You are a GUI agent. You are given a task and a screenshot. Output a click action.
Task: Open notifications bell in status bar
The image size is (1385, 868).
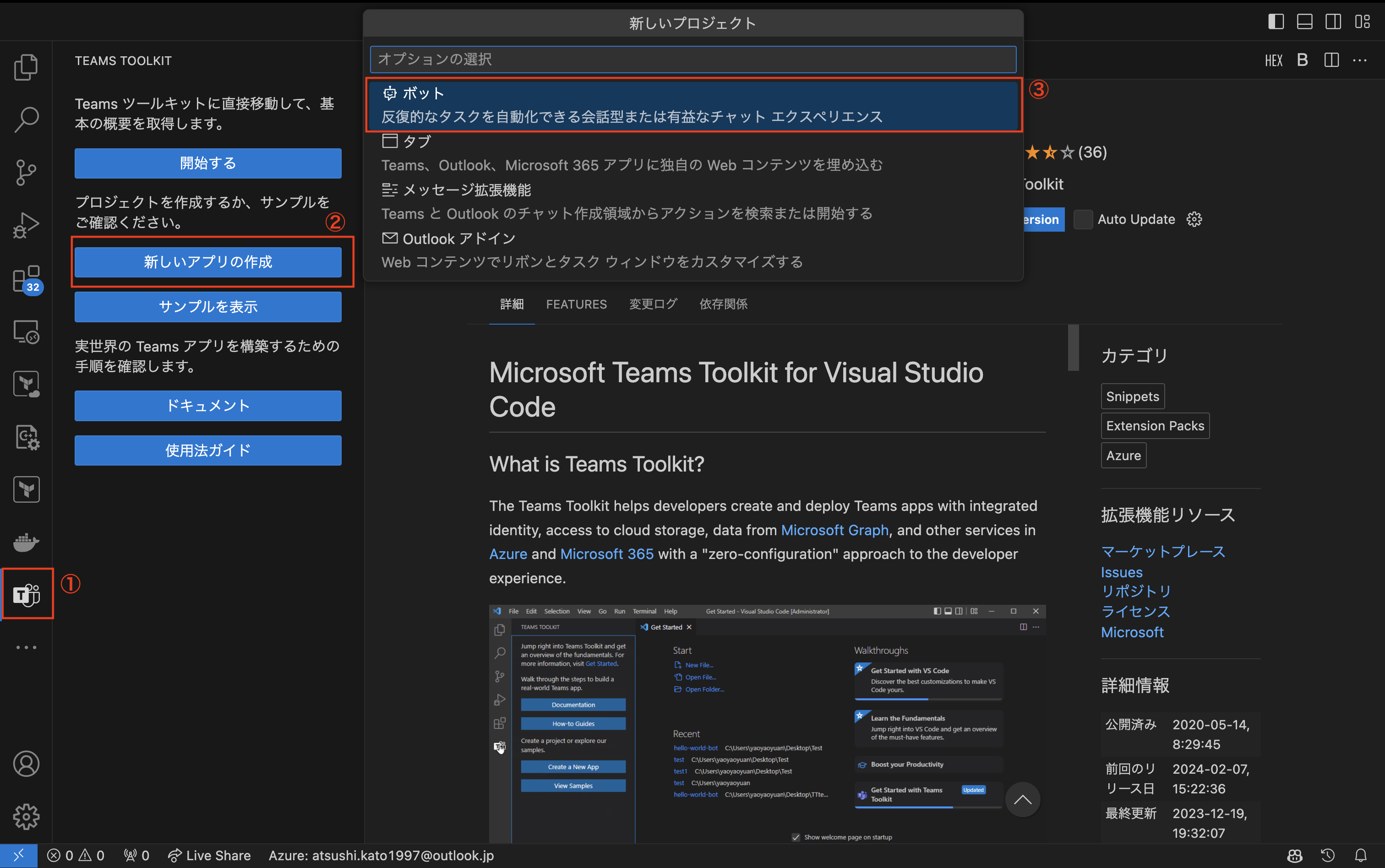(x=1361, y=855)
